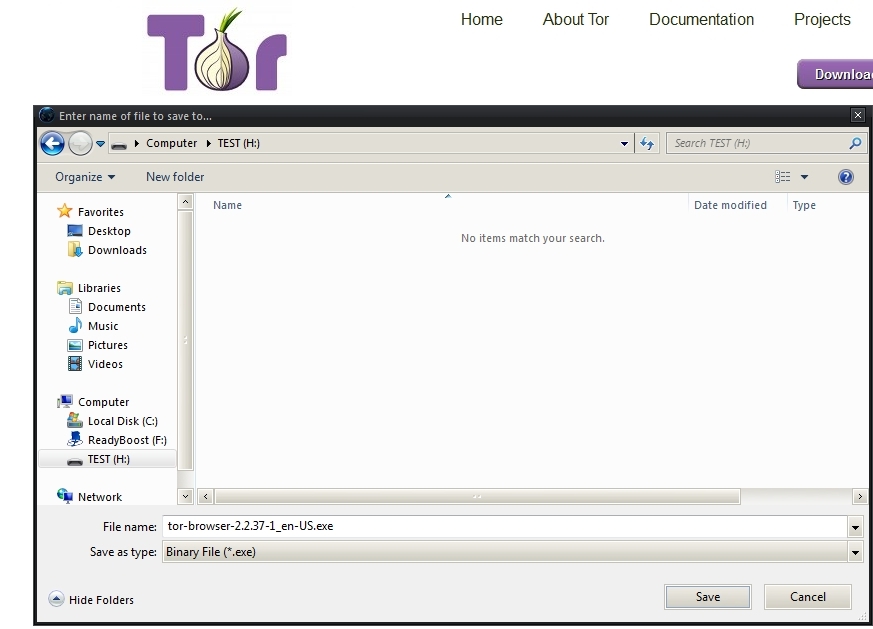Open the Organize menu

[85, 177]
